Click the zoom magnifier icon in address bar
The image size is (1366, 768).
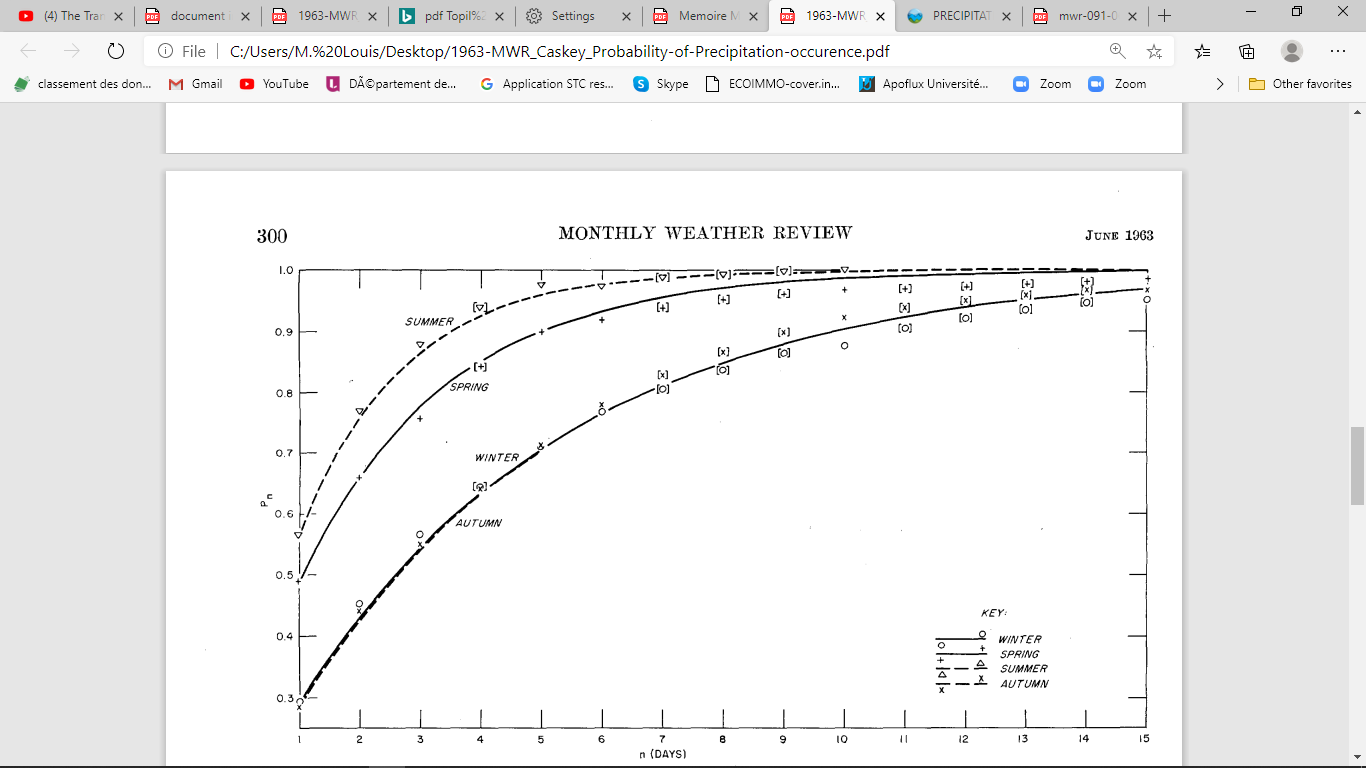(x=1117, y=51)
